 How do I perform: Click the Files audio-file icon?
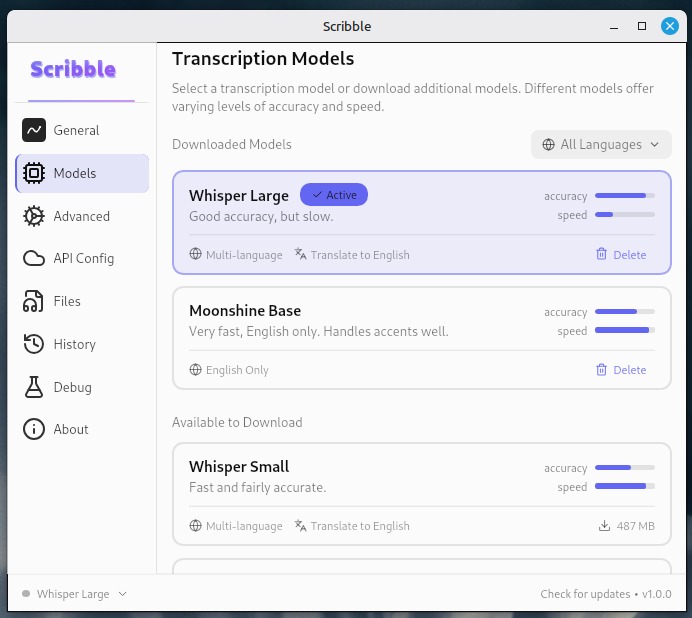[33, 301]
